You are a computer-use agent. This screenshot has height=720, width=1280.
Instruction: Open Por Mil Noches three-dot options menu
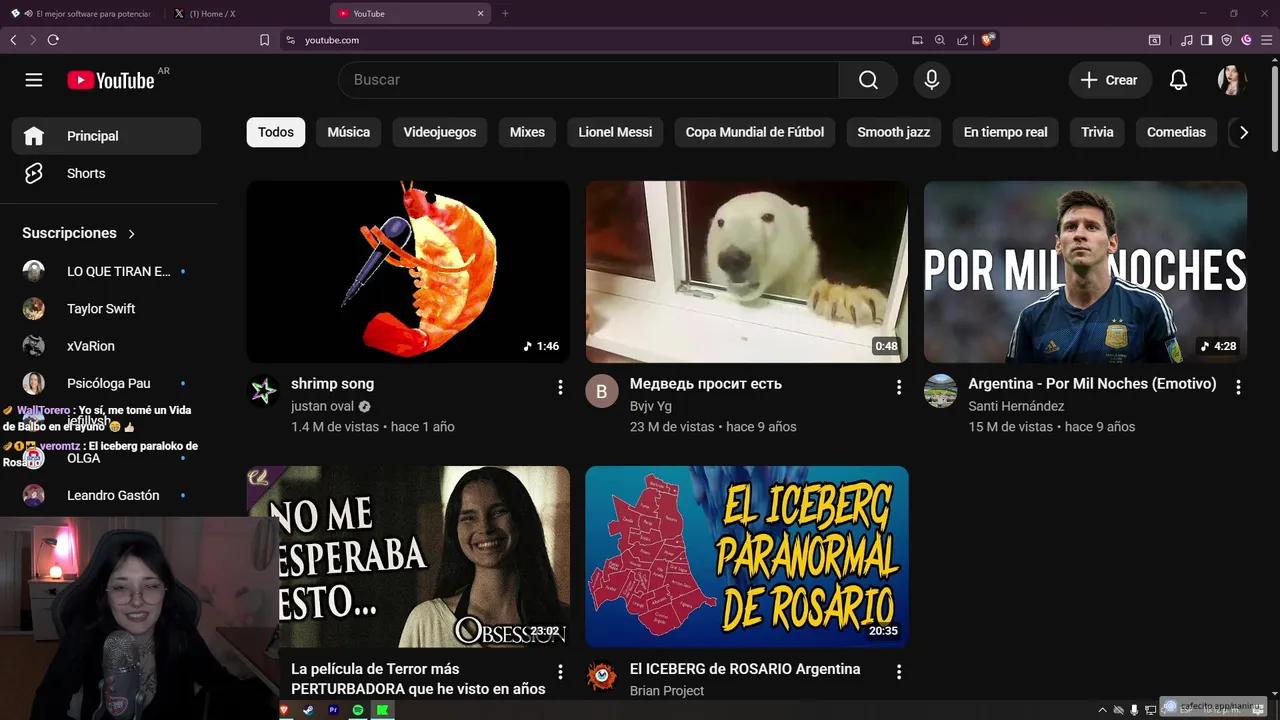[1238, 387]
